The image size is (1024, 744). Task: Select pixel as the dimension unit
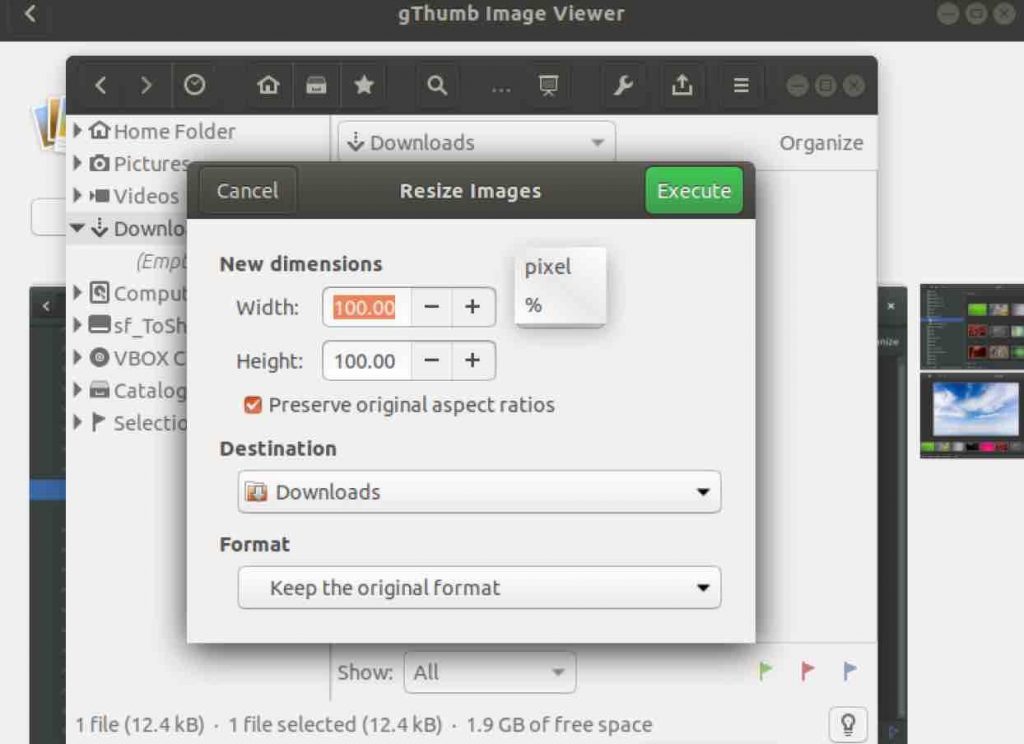546,267
